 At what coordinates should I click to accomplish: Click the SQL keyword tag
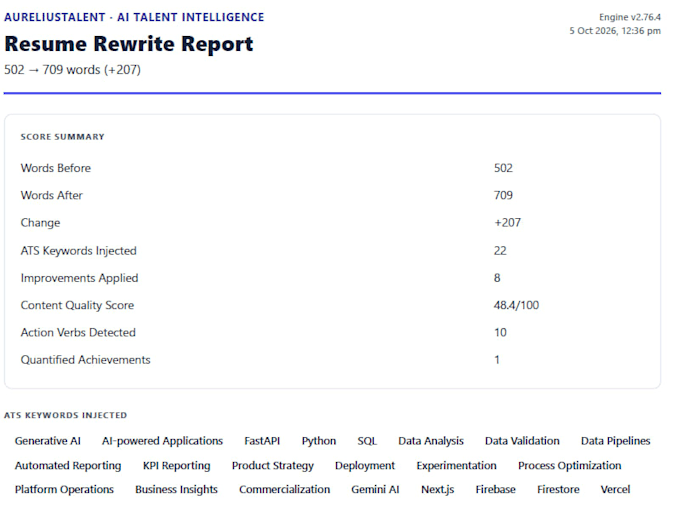(367, 441)
